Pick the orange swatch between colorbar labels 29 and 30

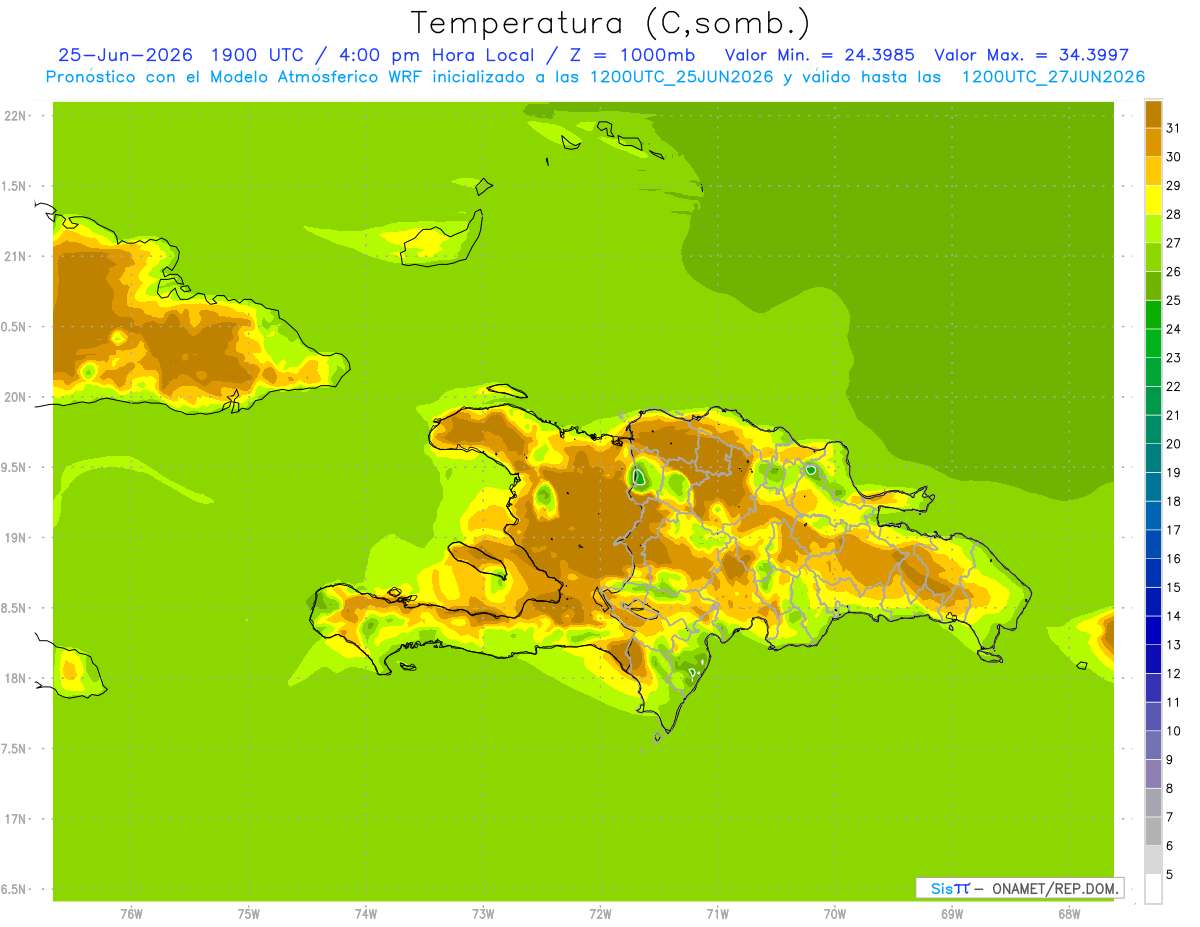(x=1153, y=171)
